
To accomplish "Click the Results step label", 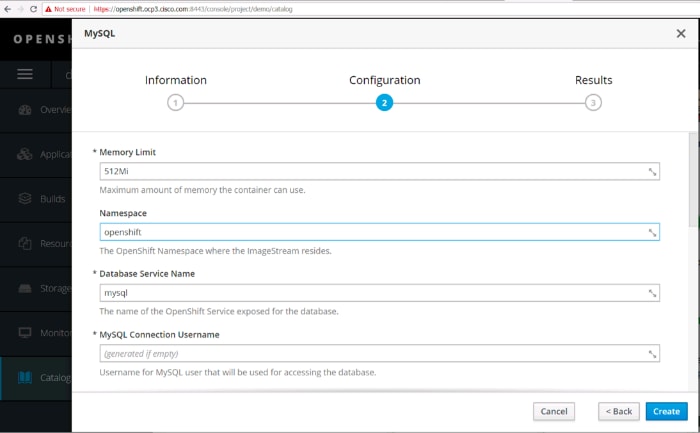I will 593,80.
